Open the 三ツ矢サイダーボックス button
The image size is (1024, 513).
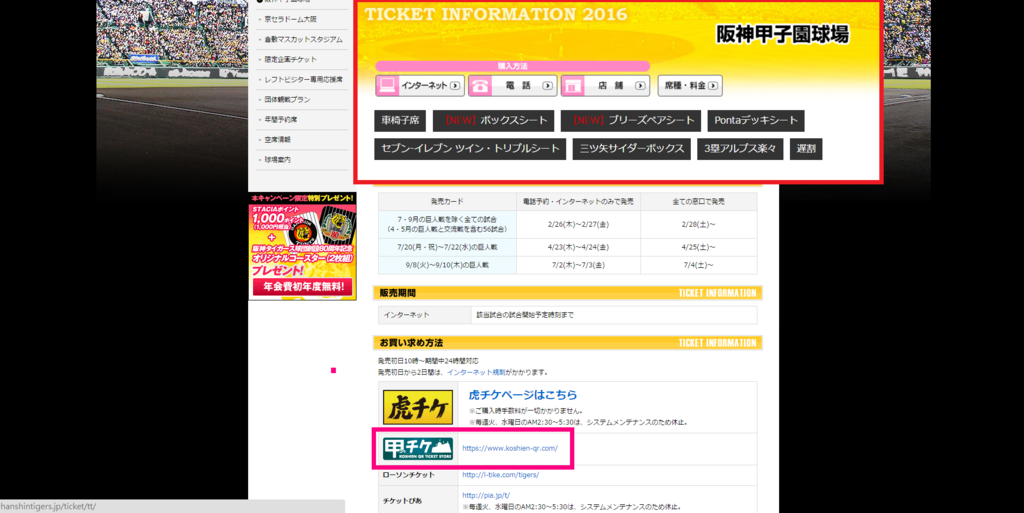(x=632, y=149)
